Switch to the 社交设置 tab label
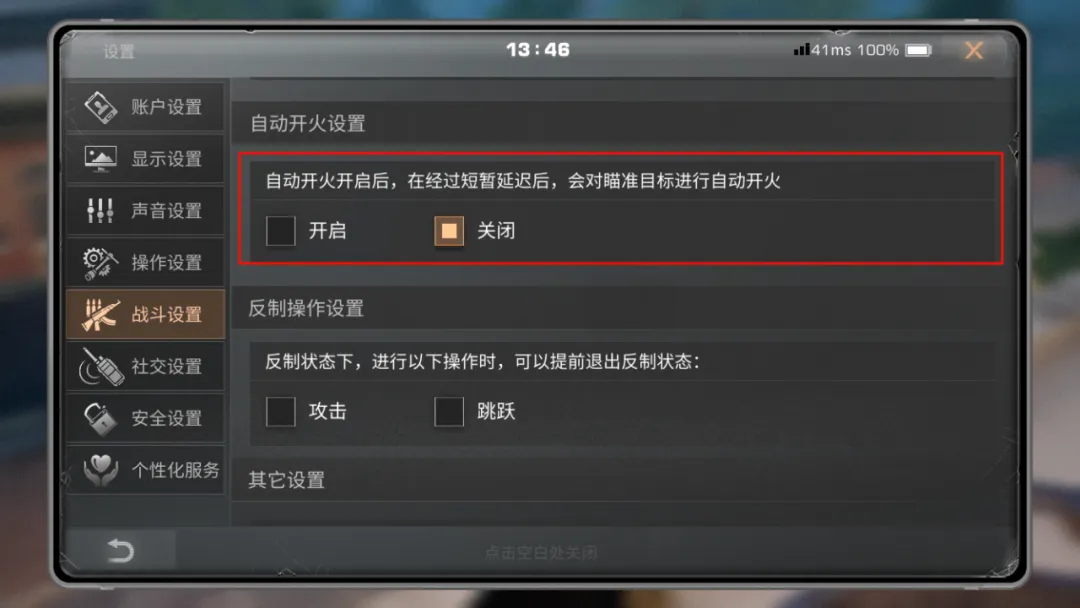 click(x=167, y=366)
